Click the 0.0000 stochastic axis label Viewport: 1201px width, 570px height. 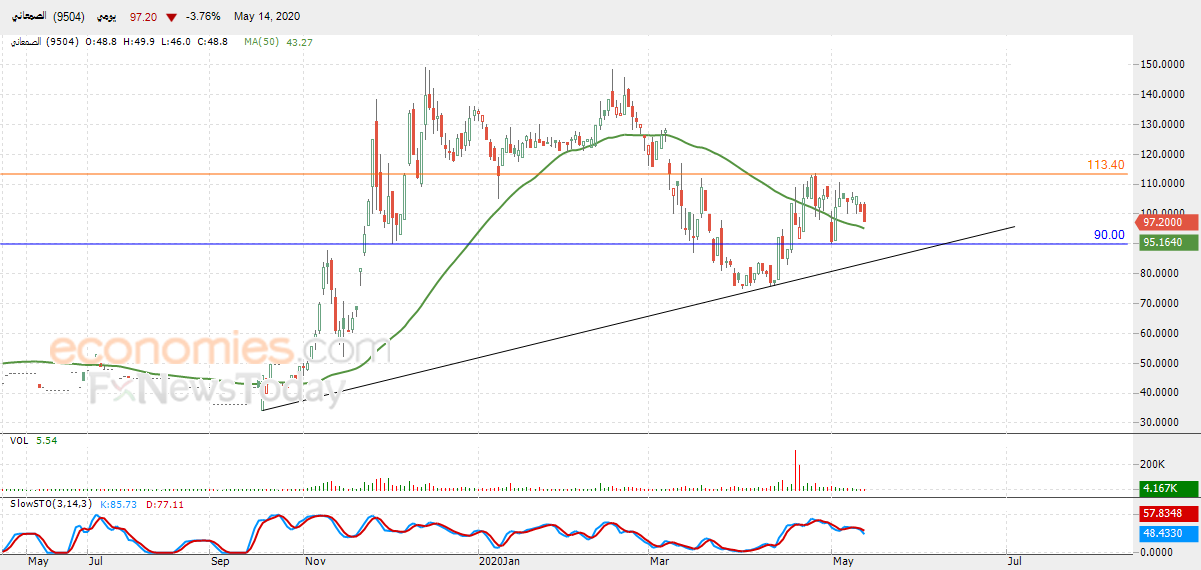(1156, 552)
